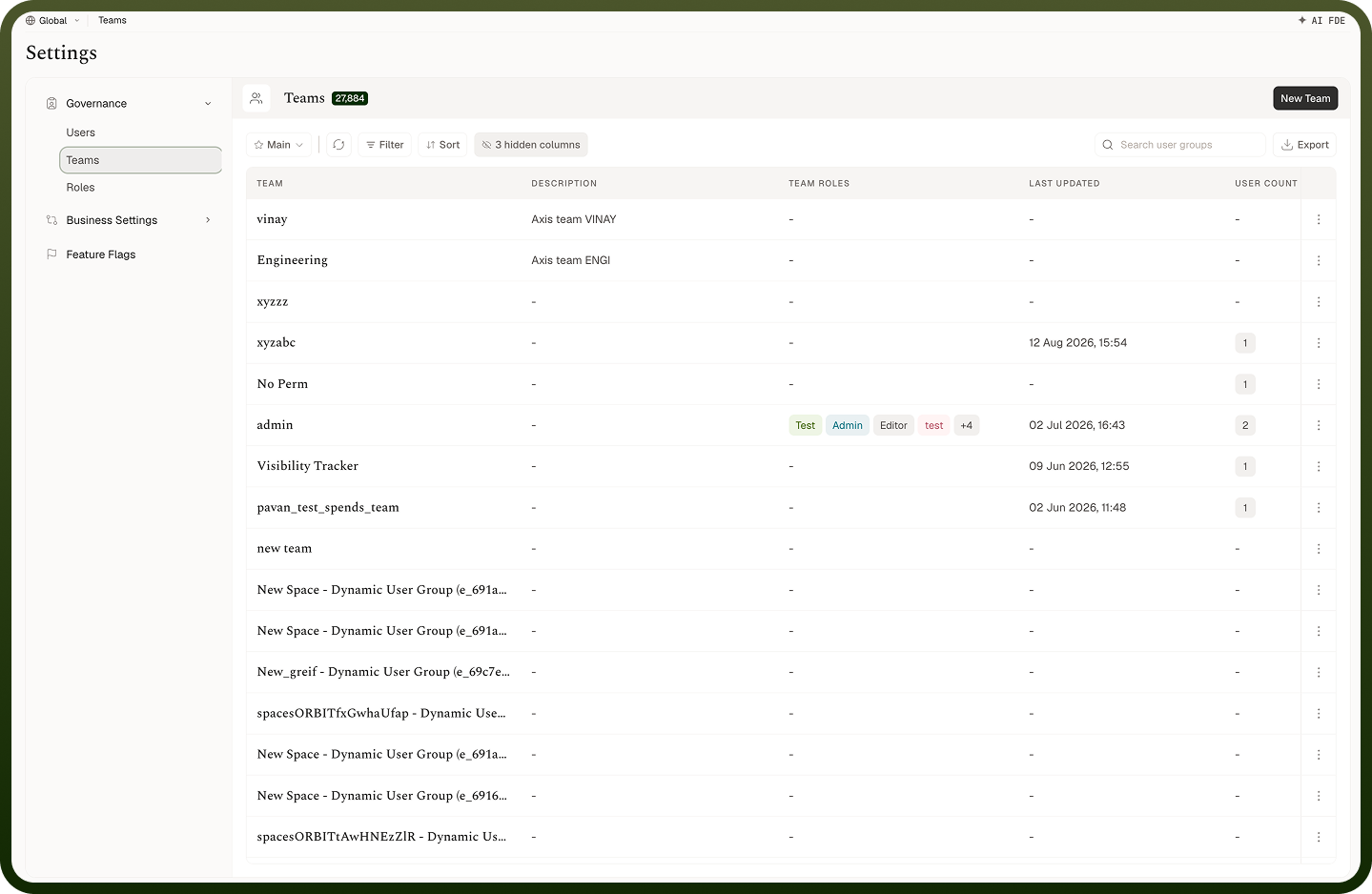Click the AI FDE sparkle icon

coord(1302,20)
